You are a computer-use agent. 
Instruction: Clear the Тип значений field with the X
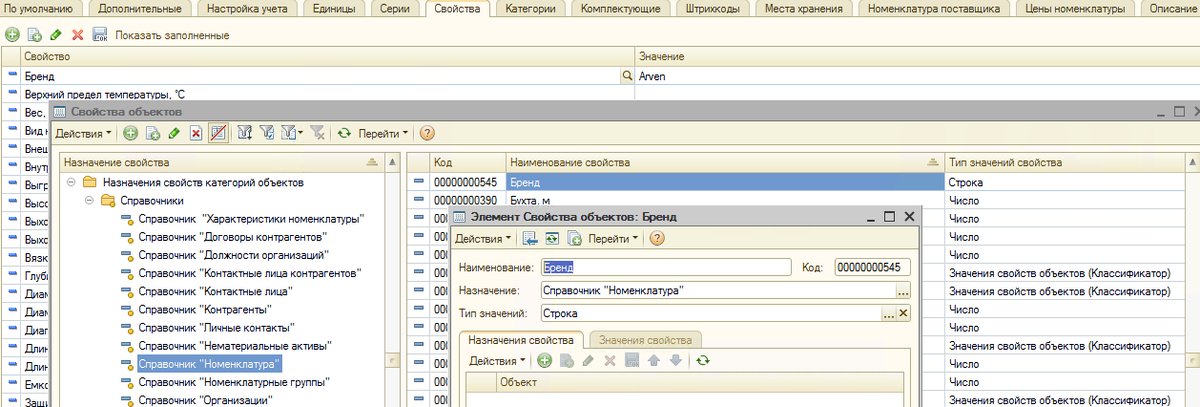(903, 314)
